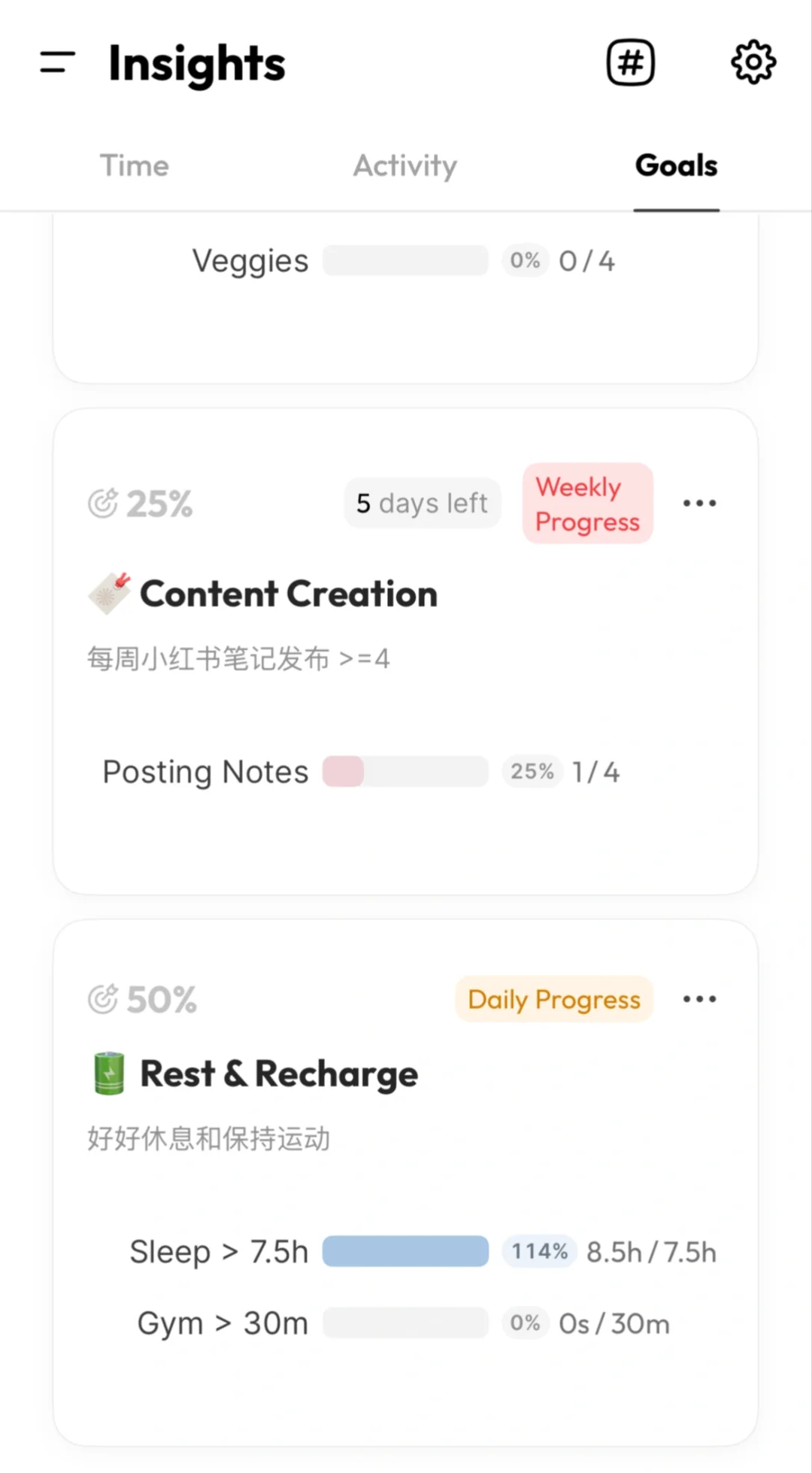The image size is (812, 1473).
Task: Tap the Rest & Recharge battery icon
Action: click(110, 1074)
